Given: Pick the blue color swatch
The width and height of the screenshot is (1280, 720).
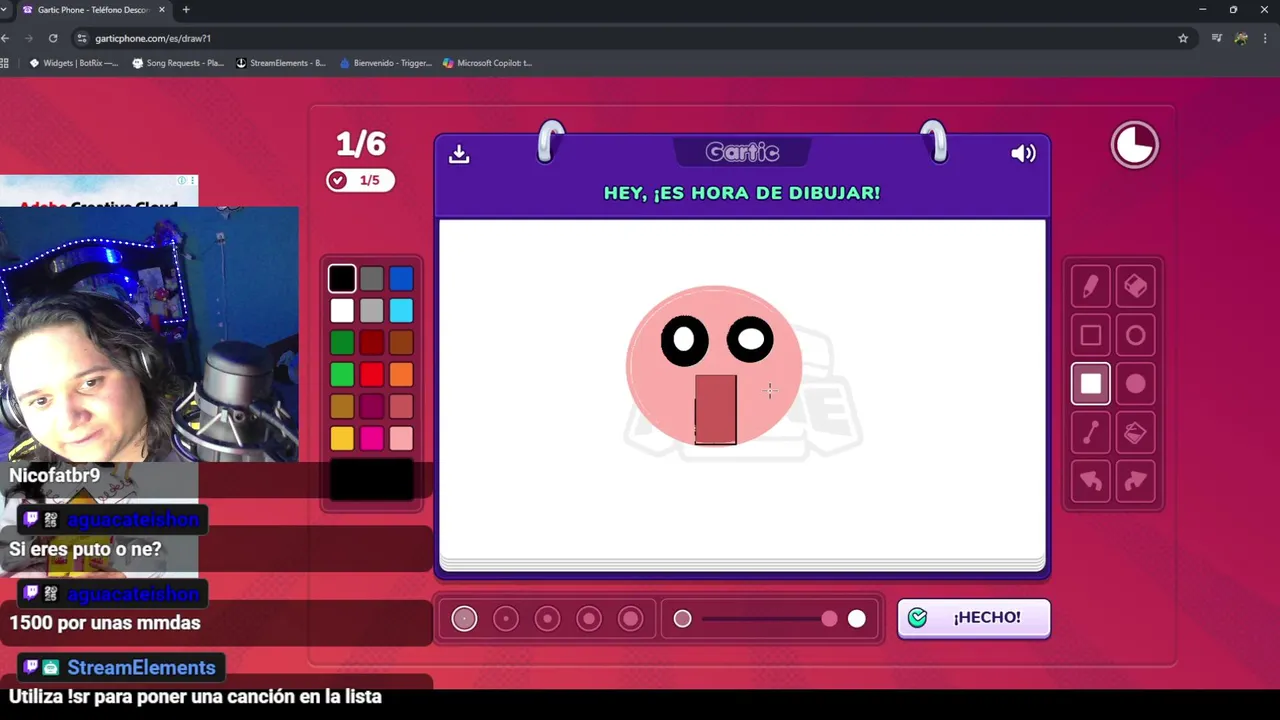Looking at the screenshot, I should click(x=401, y=278).
